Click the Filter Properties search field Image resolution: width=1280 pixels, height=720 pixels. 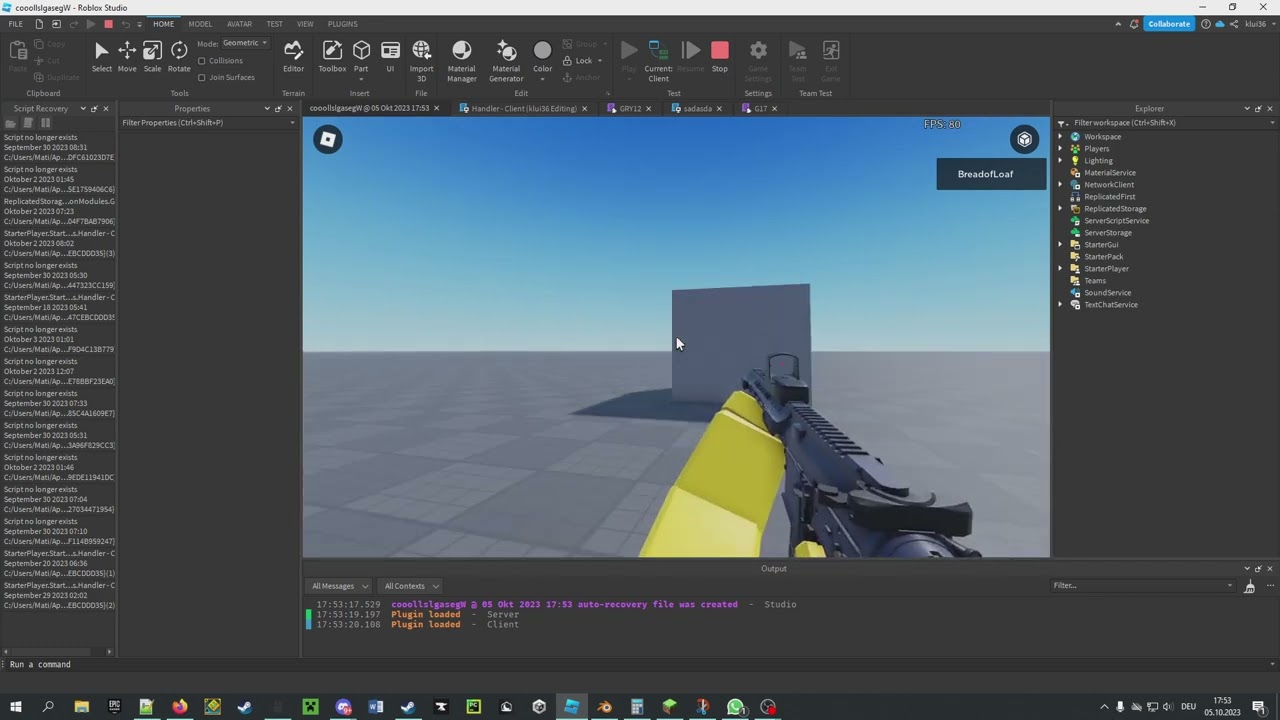tap(207, 123)
